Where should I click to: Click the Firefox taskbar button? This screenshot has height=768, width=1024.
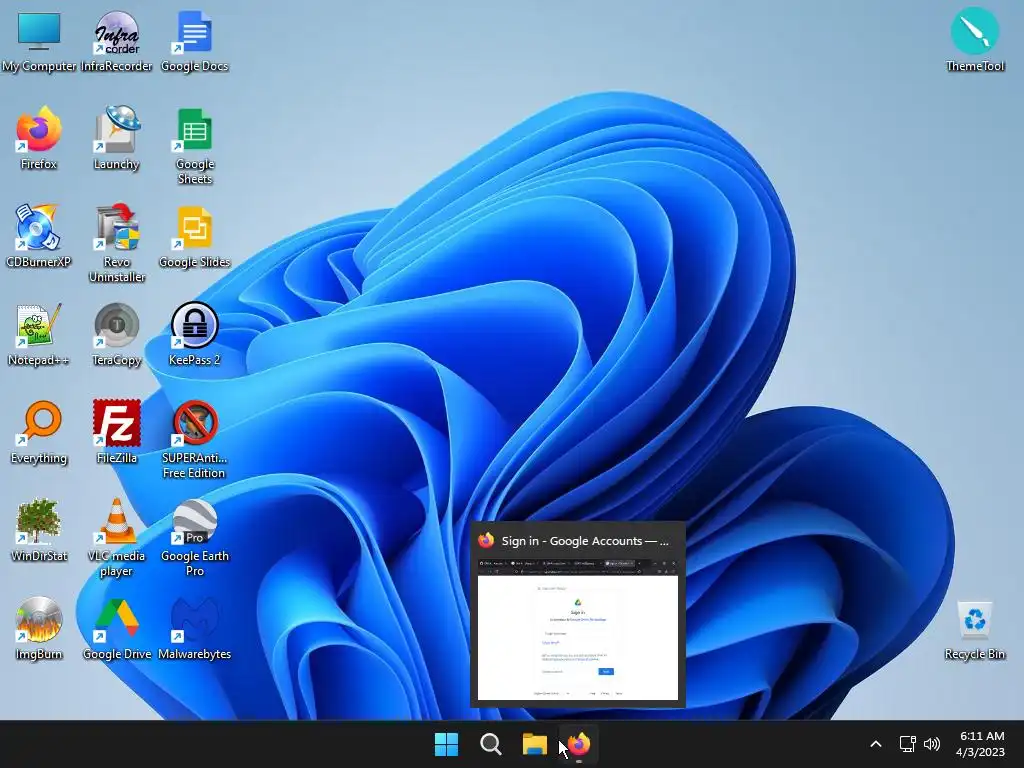(x=579, y=744)
